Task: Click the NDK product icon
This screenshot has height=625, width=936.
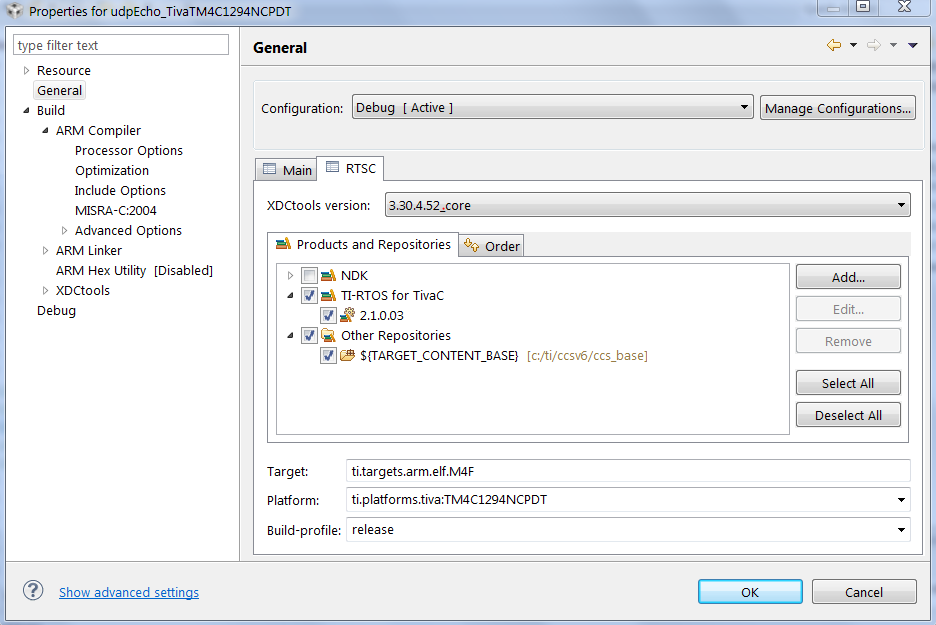Action: pyautogui.click(x=328, y=276)
